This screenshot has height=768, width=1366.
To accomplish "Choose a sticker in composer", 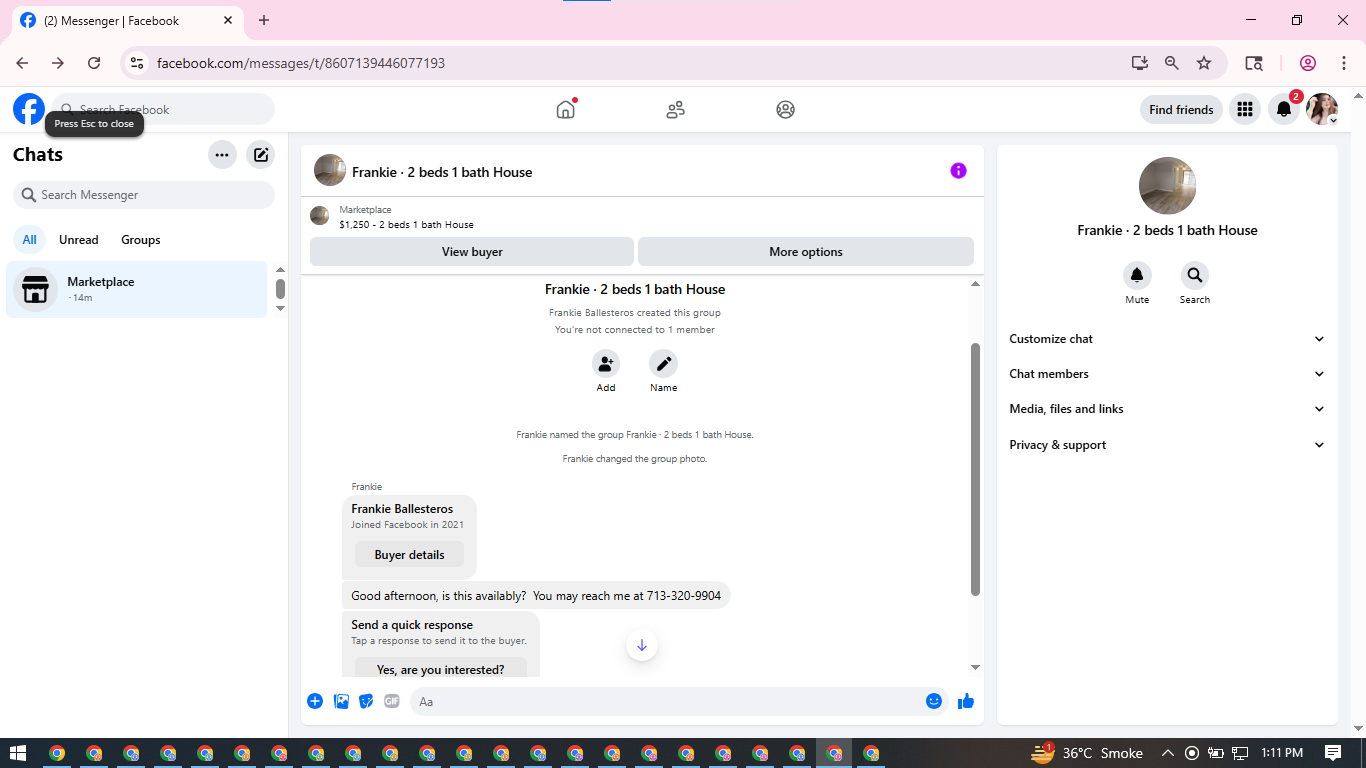I will [366, 701].
